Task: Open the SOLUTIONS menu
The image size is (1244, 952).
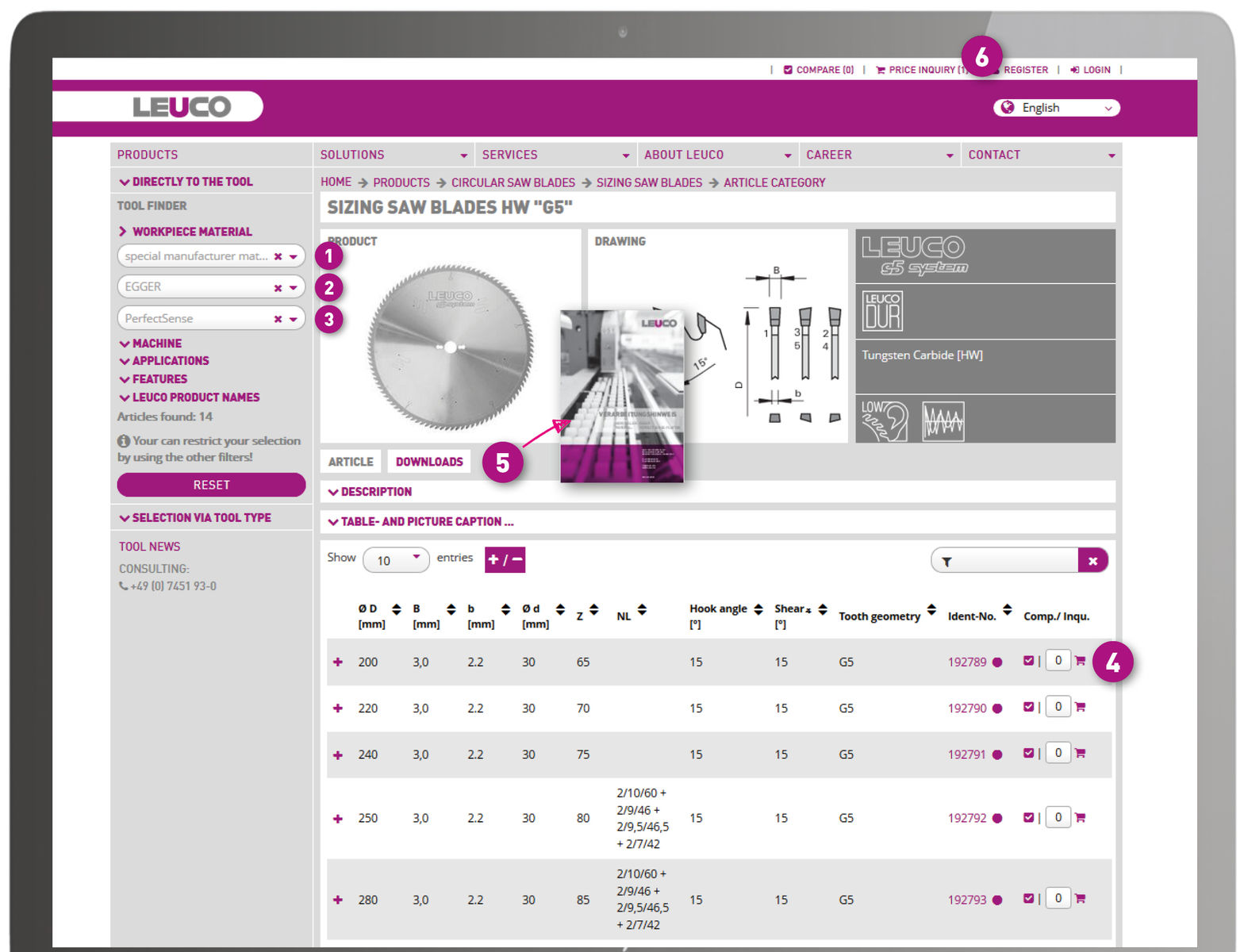Action: point(393,155)
